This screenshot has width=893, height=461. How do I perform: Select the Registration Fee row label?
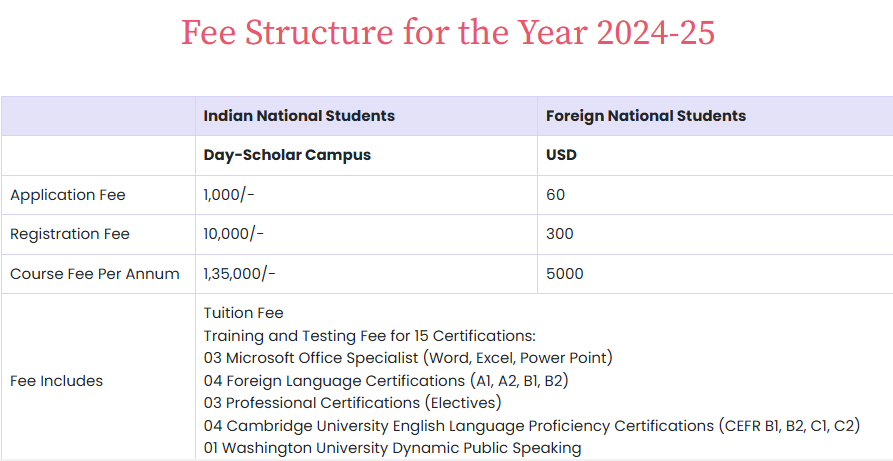(x=70, y=234)
